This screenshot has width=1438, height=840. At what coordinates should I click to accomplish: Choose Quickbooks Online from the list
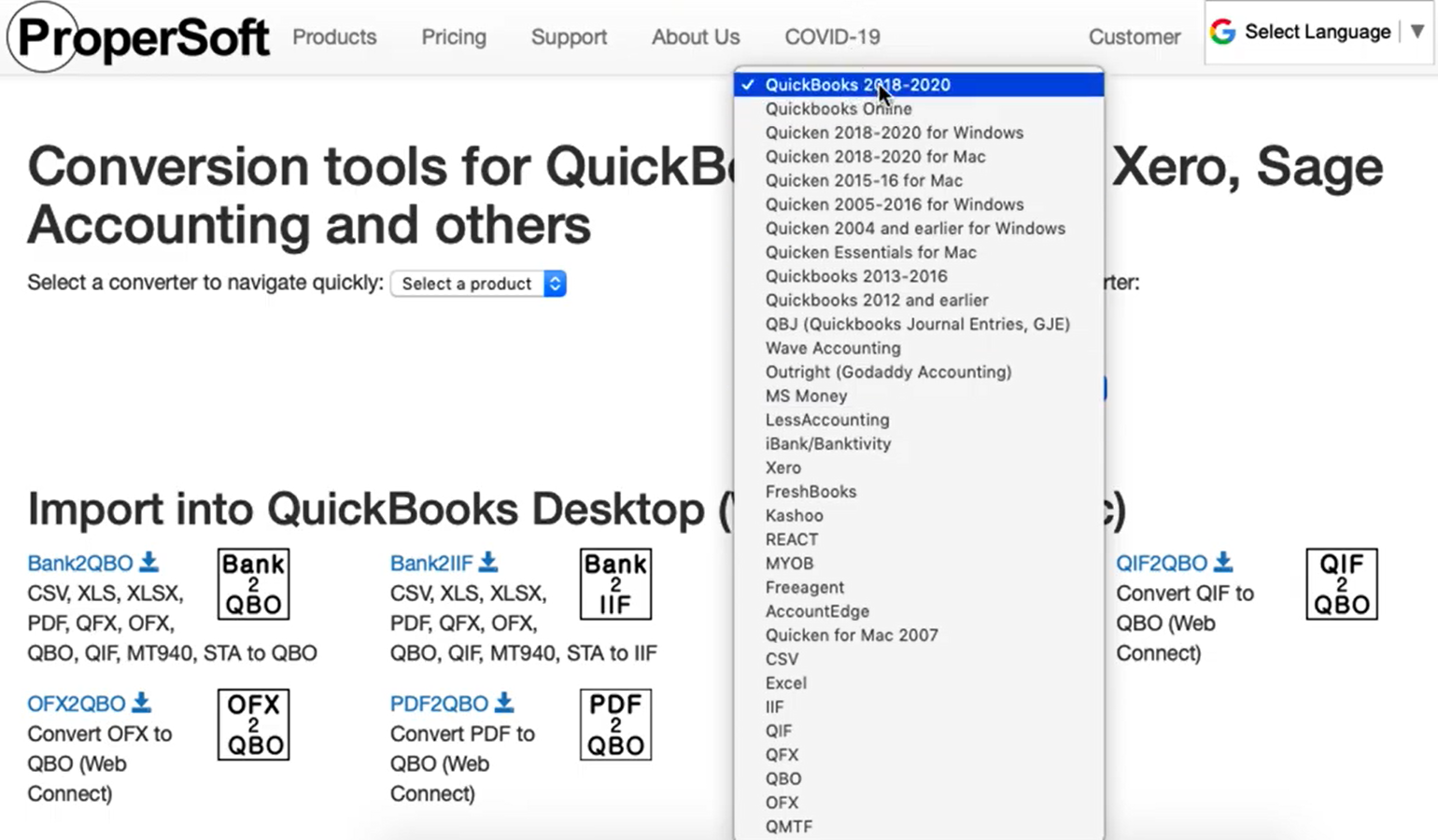point(919,109)
